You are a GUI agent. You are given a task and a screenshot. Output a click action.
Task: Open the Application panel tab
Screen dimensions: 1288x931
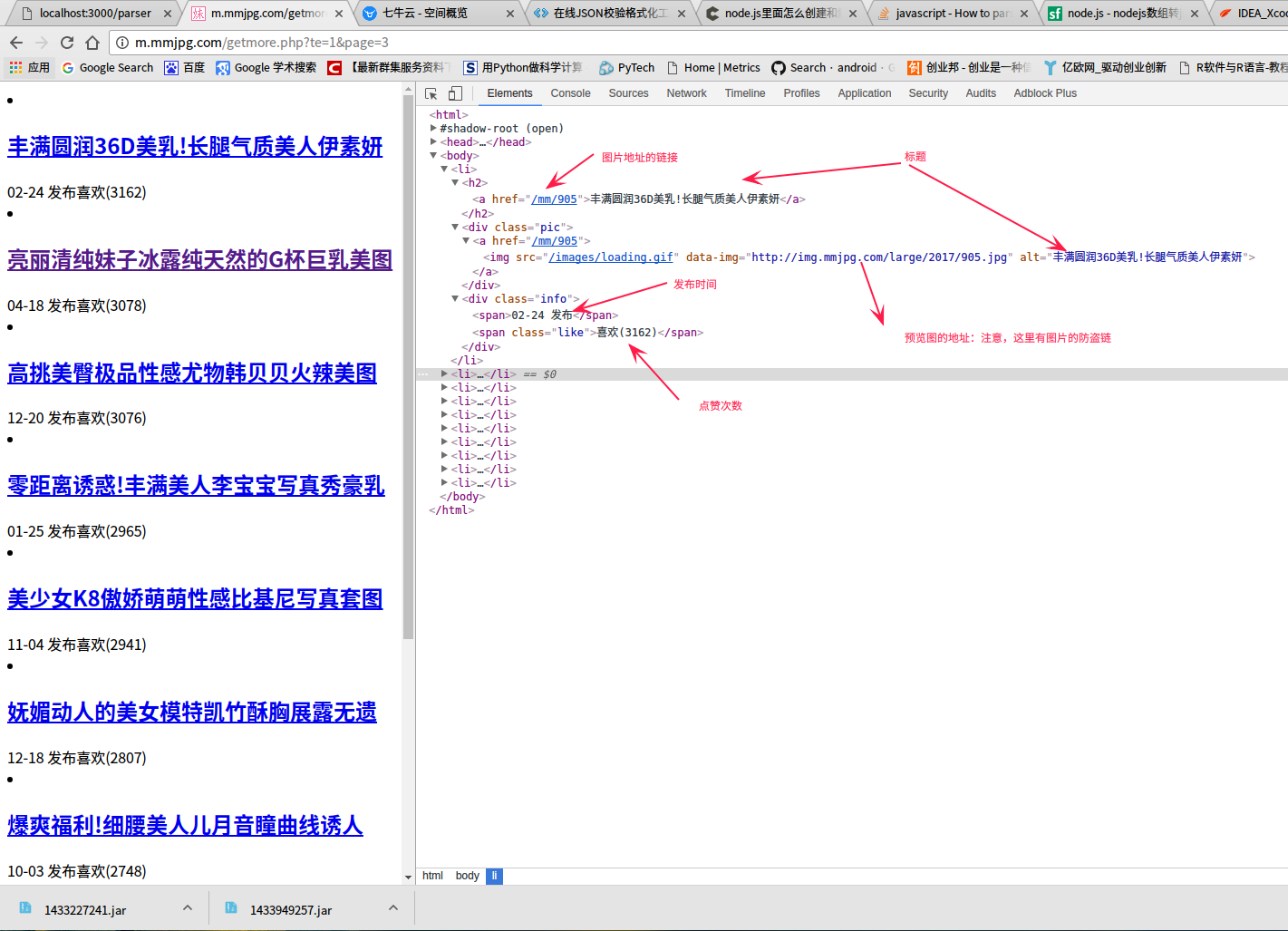(x=865, y=93)
